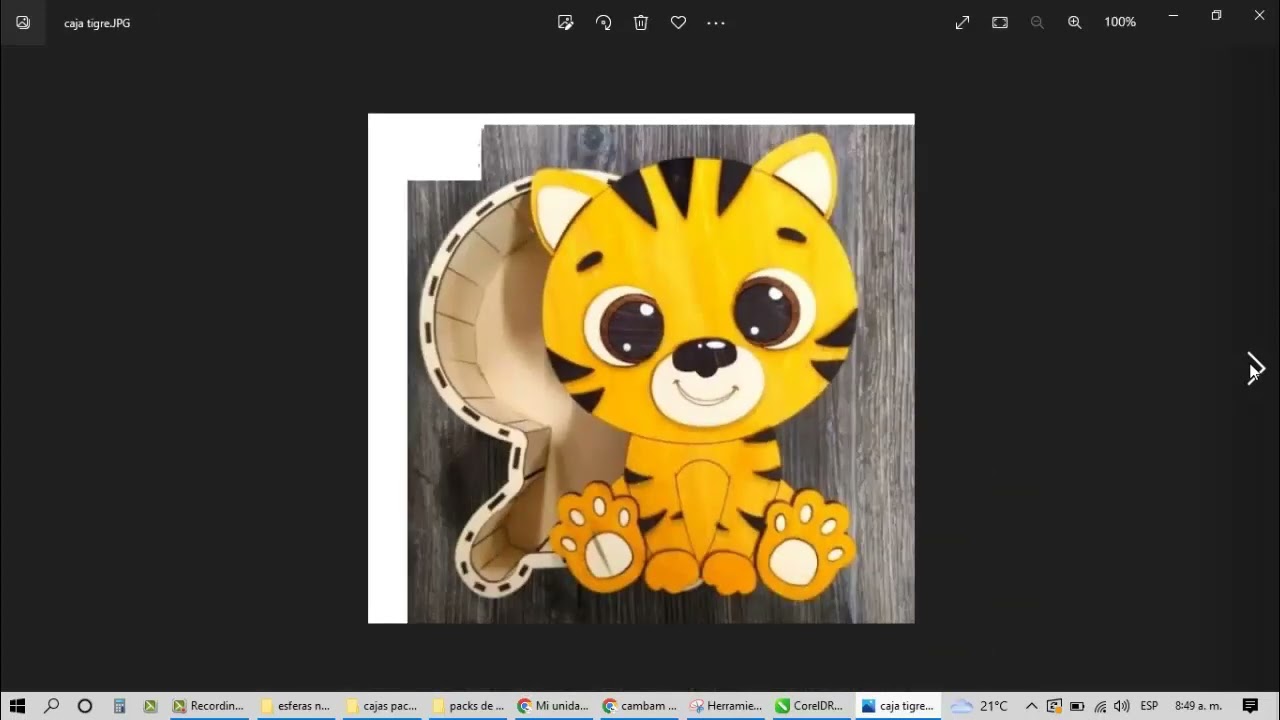Open the 'cajas pac...' folder in taskbar
The image size is (1280, 720).
click(x=381, y=706)
